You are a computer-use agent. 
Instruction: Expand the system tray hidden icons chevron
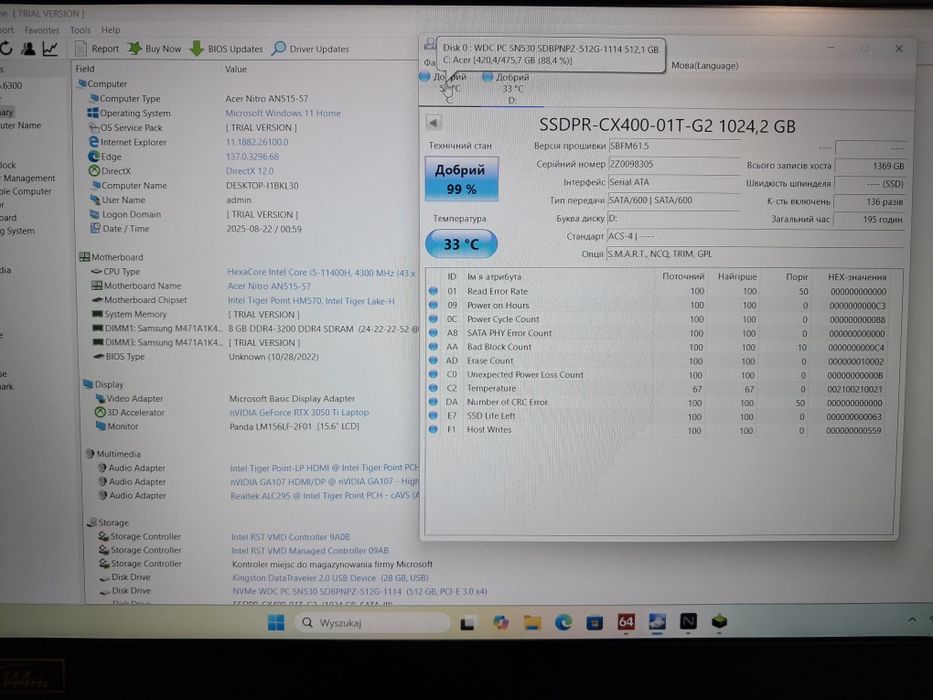pos(912,620)
